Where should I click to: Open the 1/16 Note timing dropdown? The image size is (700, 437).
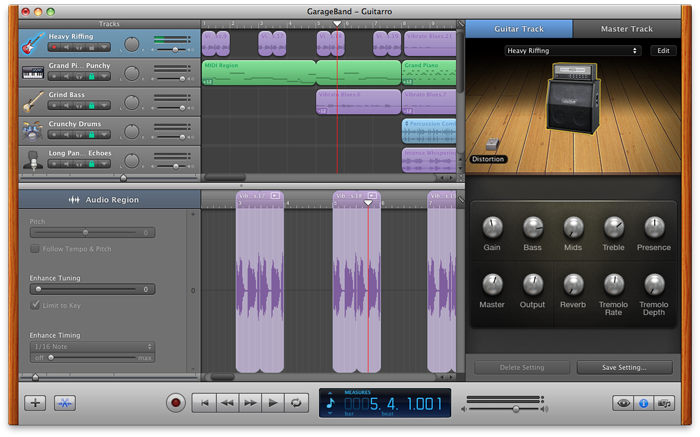pos(93,346)
